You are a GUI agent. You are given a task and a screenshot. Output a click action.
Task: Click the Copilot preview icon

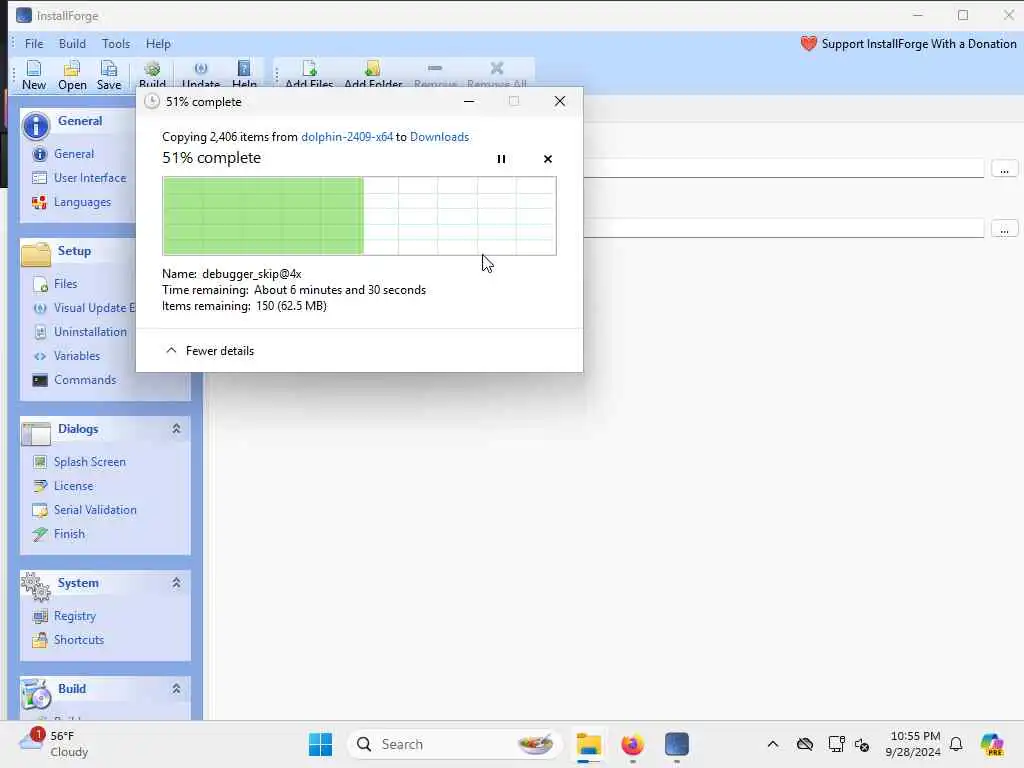992,744
